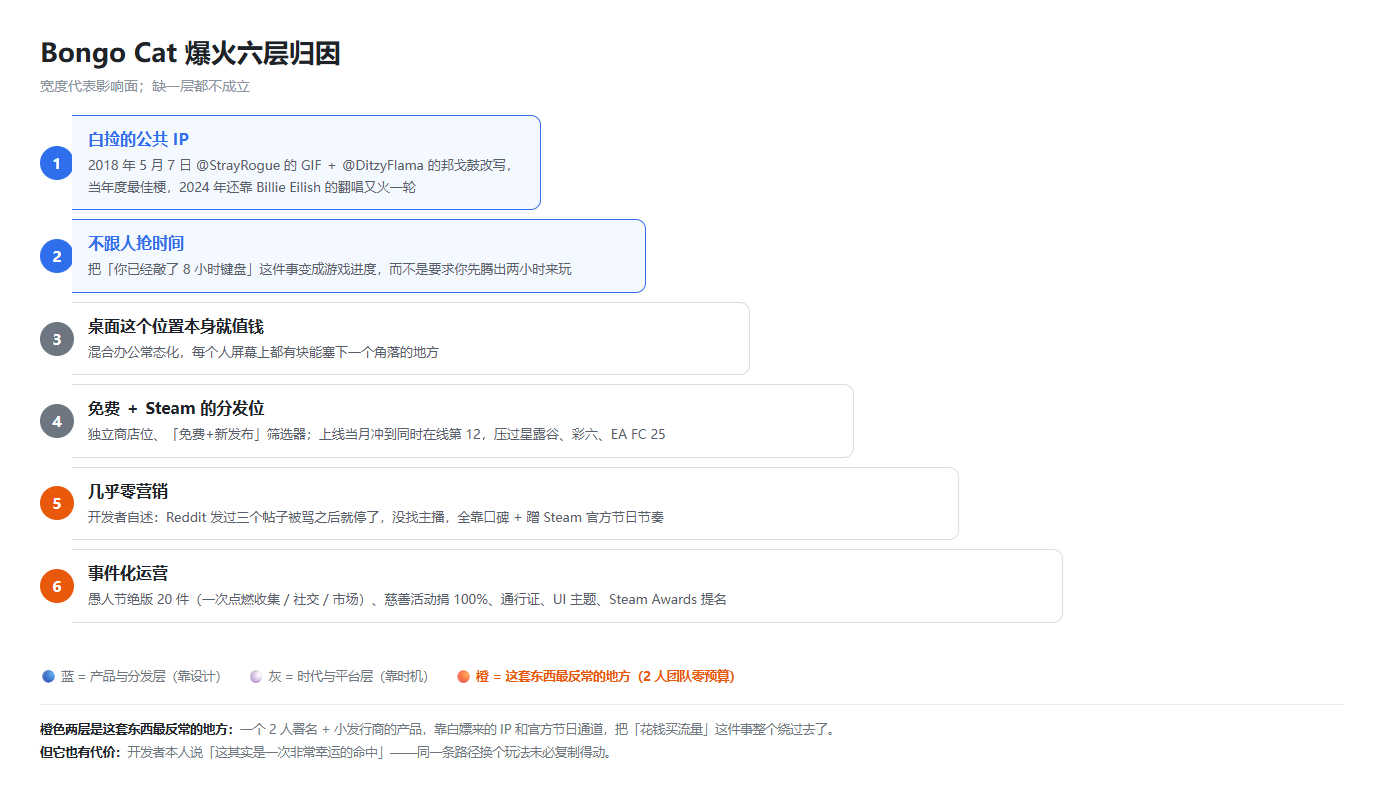The width and height of the screenshot is (1384, 797).
Task: Click the orange number 5 circle badge
Action: [x=57, y=503]
